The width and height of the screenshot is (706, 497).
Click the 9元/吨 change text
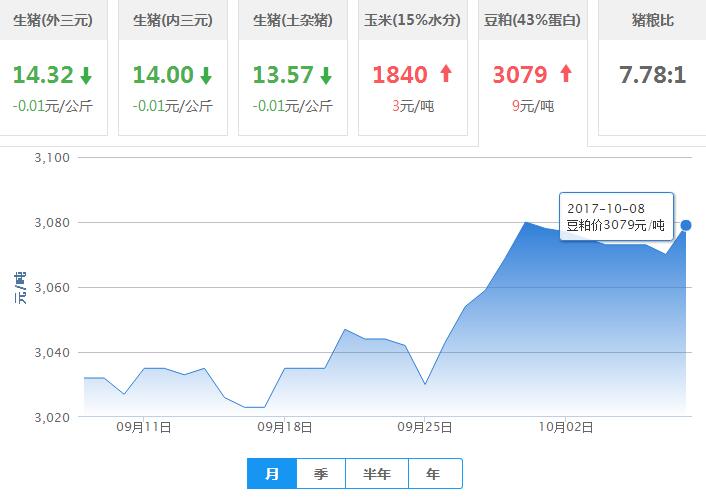(x=533, y=106)
